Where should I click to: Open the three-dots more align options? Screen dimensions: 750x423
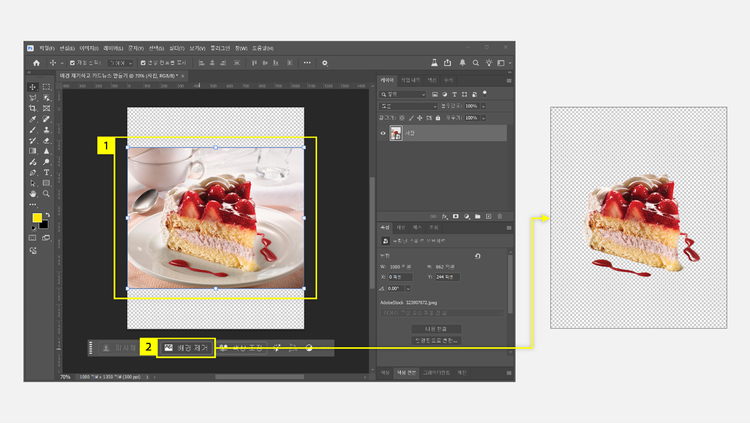point(307,63)
